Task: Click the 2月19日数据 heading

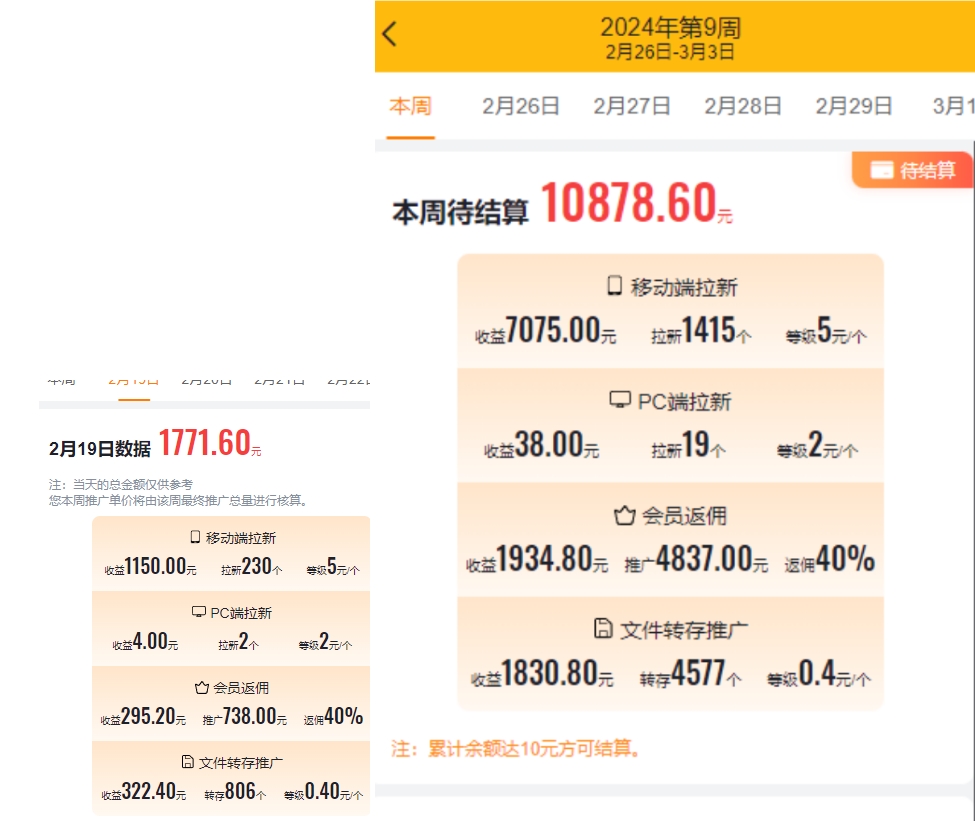Action: [99, 448]
